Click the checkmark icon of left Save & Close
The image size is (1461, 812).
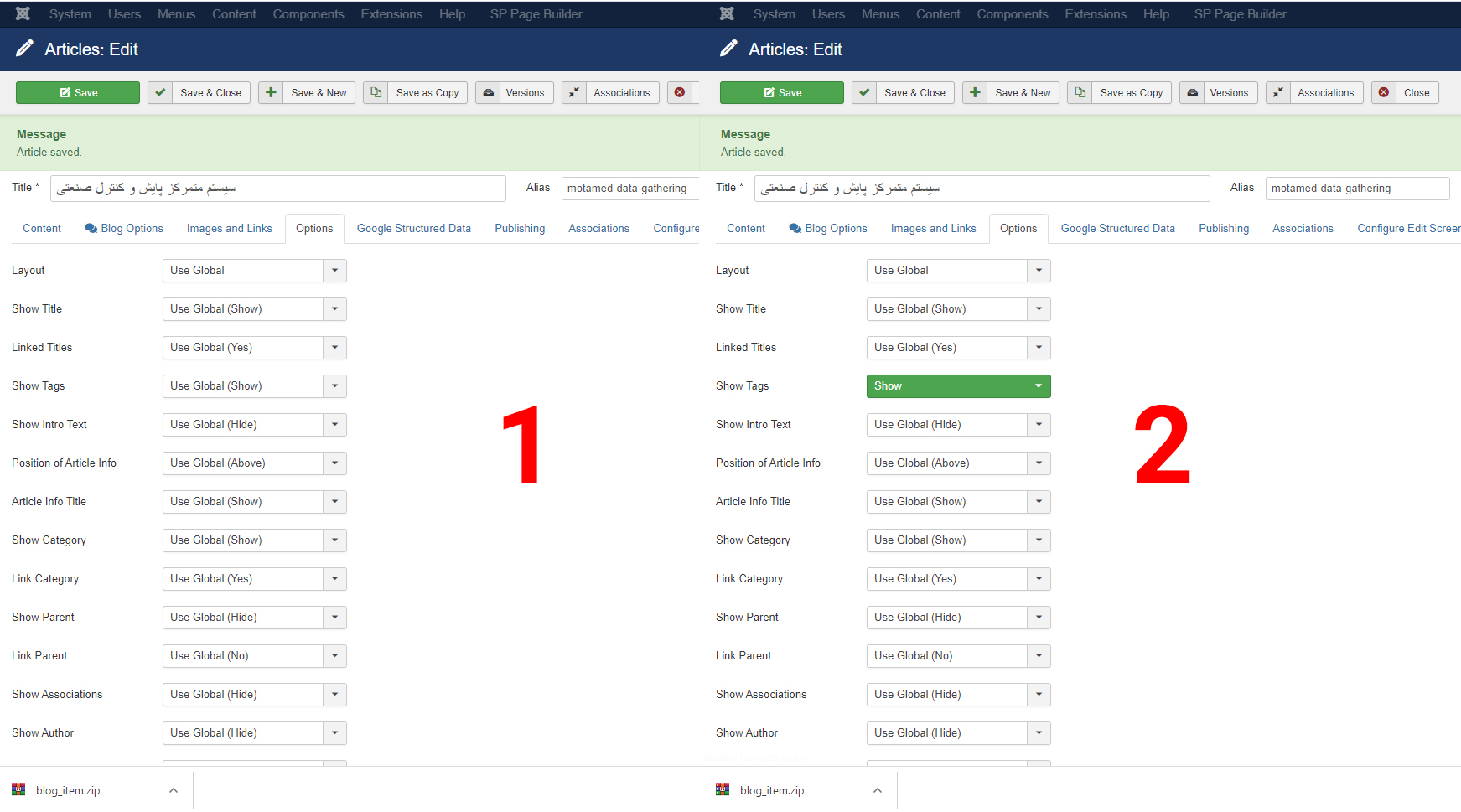[x=160, y=92]
